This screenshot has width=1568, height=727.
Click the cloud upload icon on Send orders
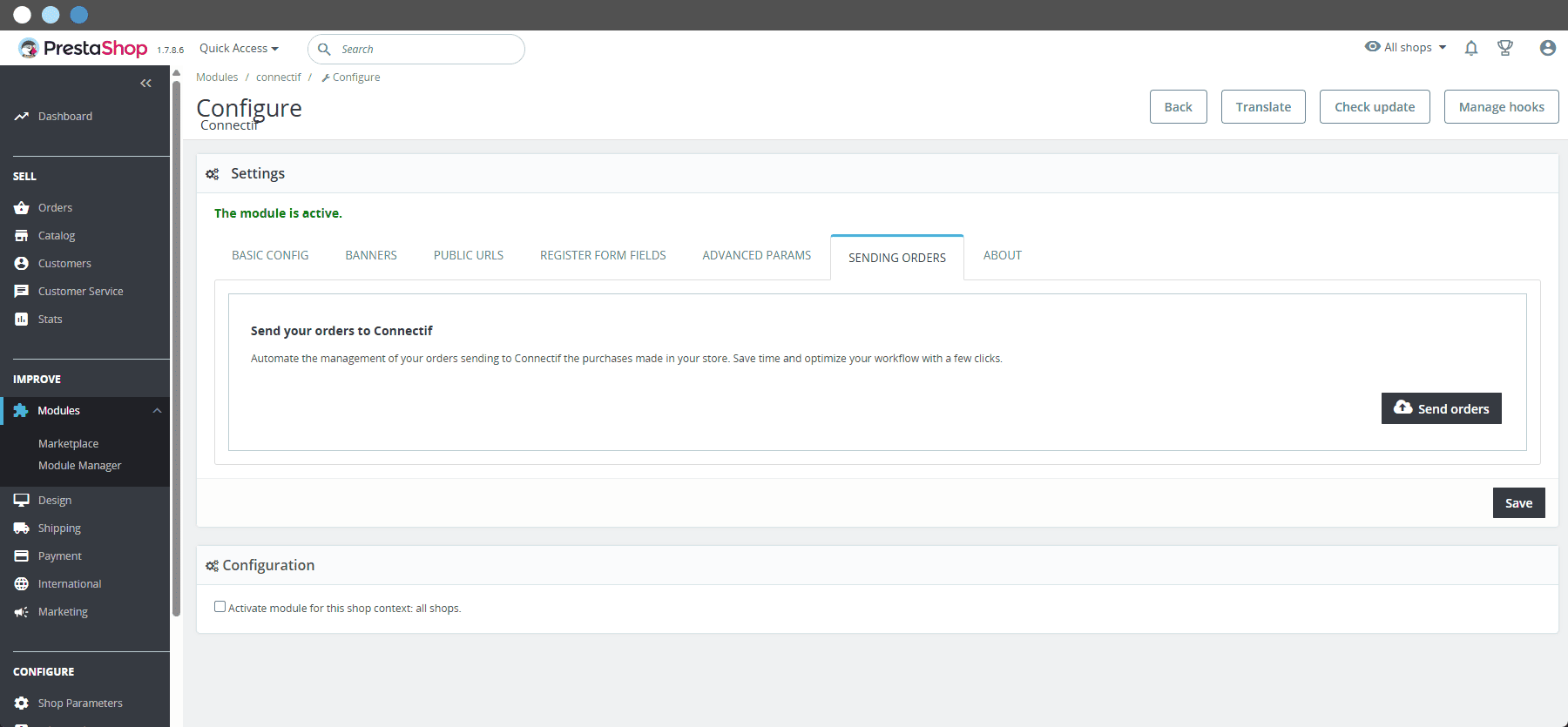[1403, 407]
